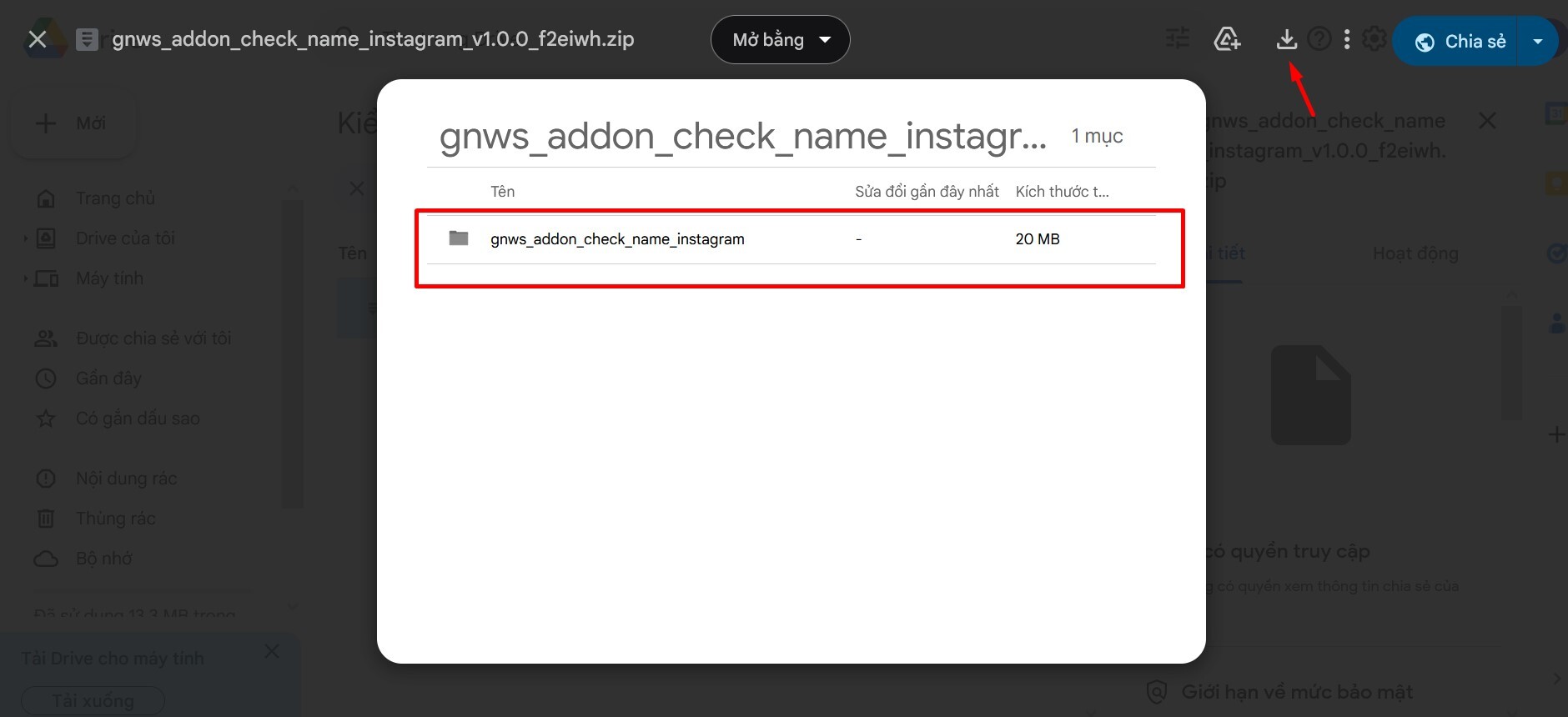Click the clock icon beside 'Gần đây'

pos(46,379)
